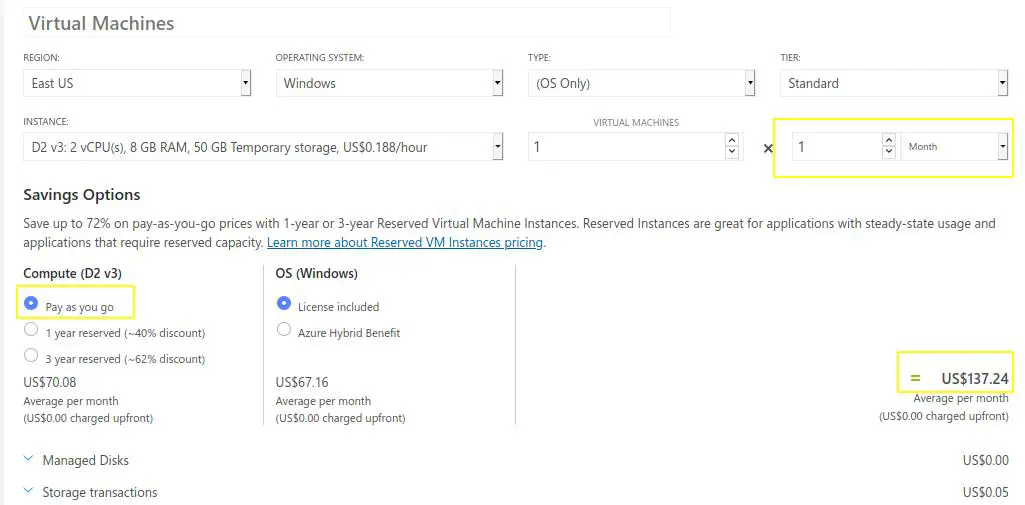
Task: Open the Region dropdown showing East US
Action: tap(137, 83)
